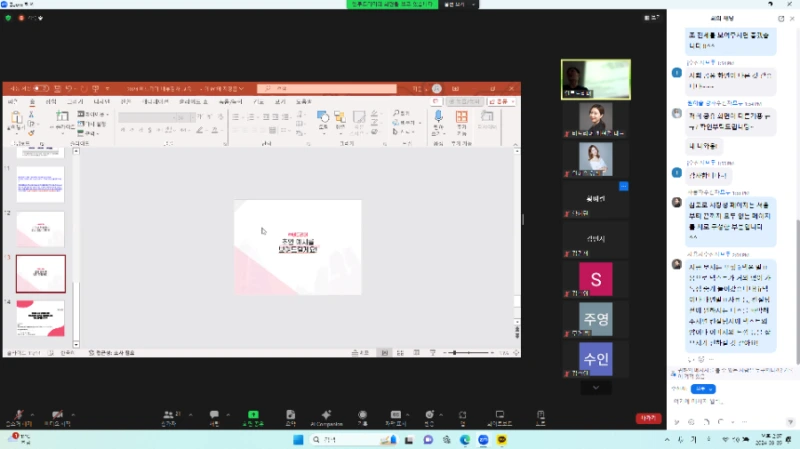Open Zoom reactions menu icon

(x=430, y=414)
